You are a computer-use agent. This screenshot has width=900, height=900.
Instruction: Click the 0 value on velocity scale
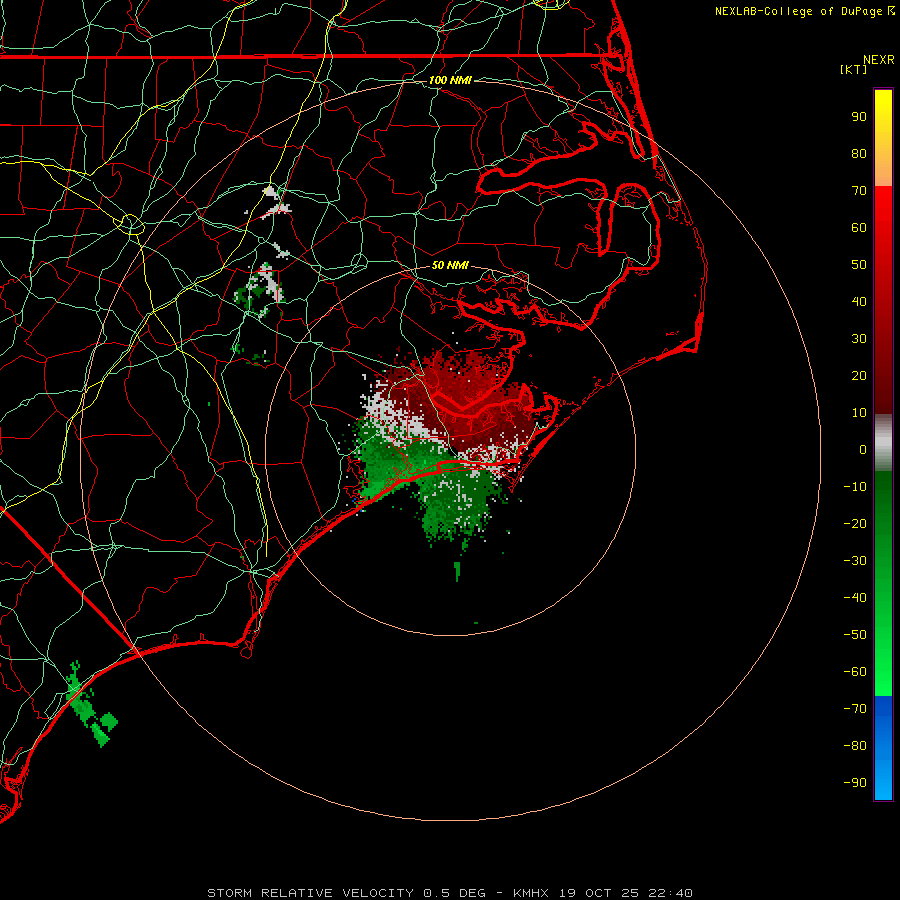tap(863, 449)
